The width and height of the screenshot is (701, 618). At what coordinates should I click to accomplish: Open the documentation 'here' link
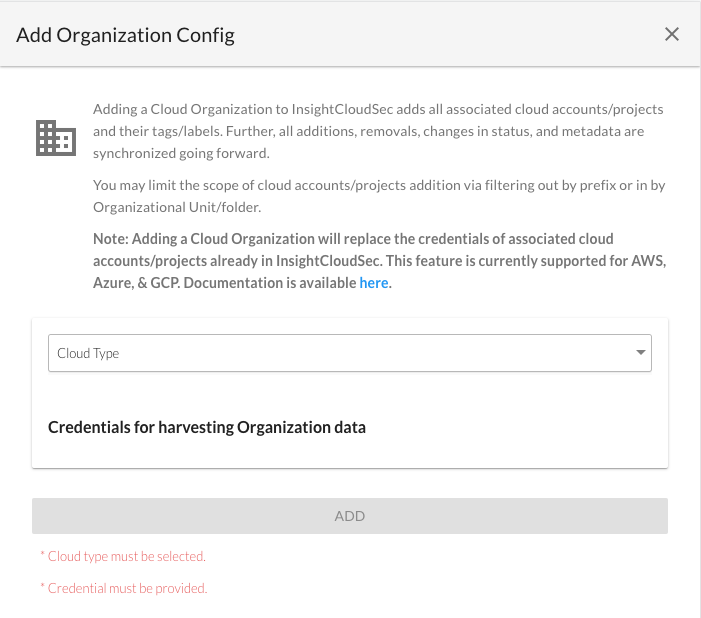374,283
